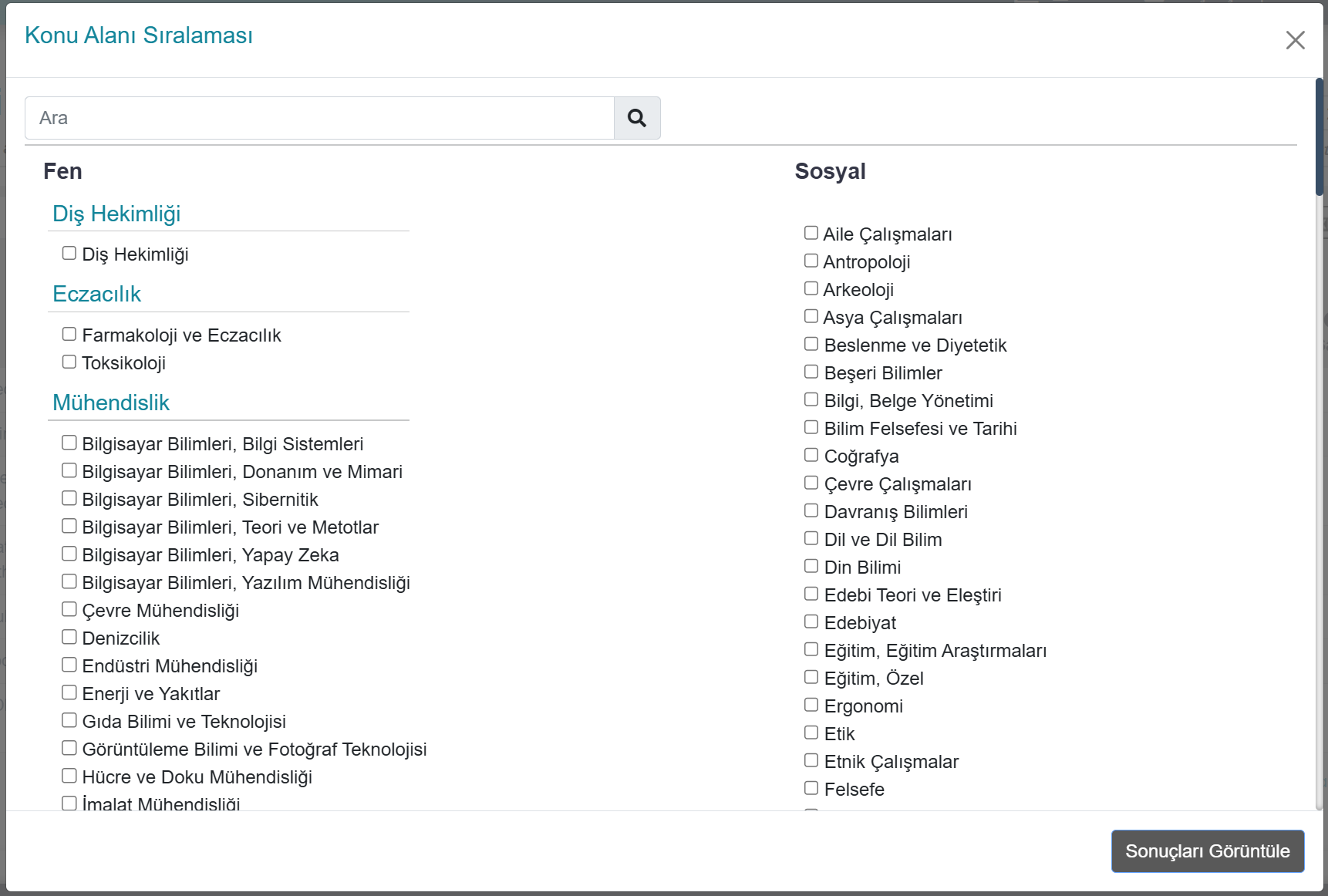The height and width of the screenshot is (896, 1328).
Task: Select Eğitim, Eğitim Araştırmaları checkbox
Action: (811, 649)
